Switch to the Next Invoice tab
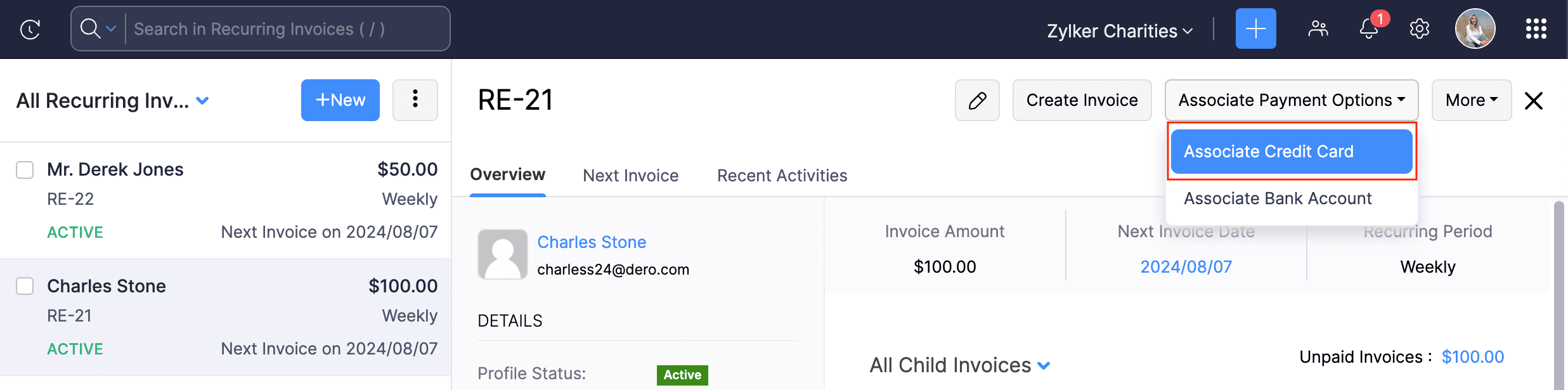This screenshot has height=390, width=1568. (x=630, y=176)
